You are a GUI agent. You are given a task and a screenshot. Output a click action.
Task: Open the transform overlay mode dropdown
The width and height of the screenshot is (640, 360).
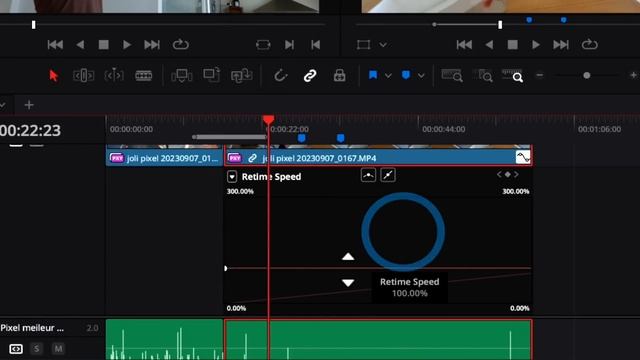pos(383,44)
